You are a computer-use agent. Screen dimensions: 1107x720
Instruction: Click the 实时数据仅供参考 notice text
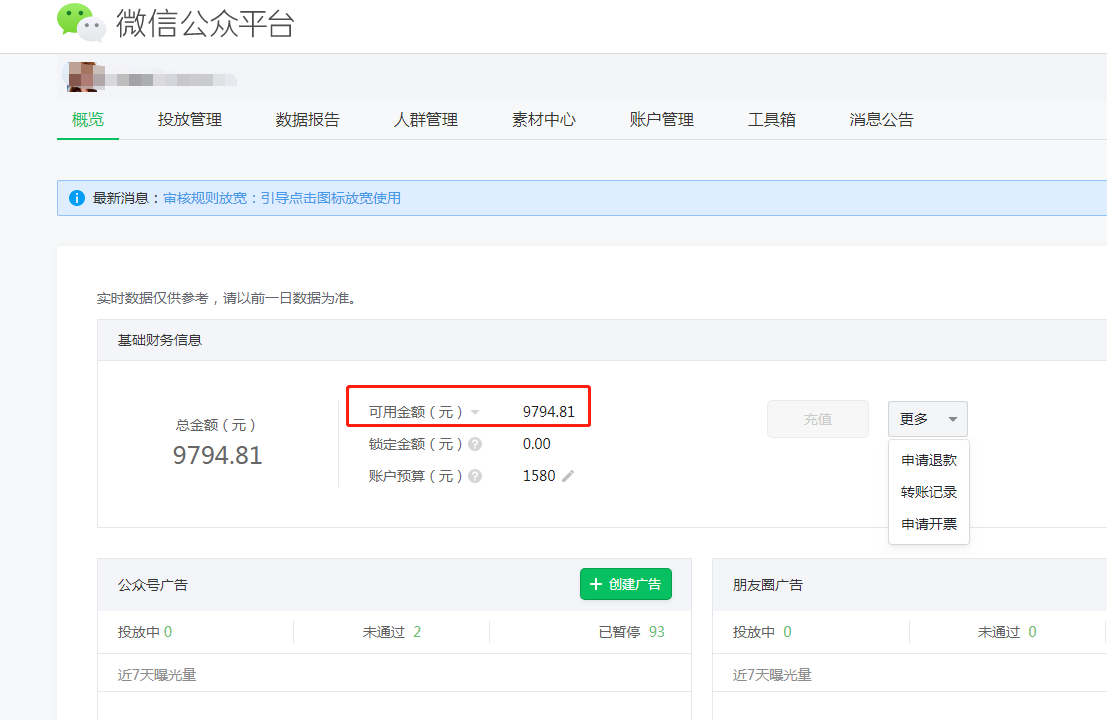[x=227, y=299]
